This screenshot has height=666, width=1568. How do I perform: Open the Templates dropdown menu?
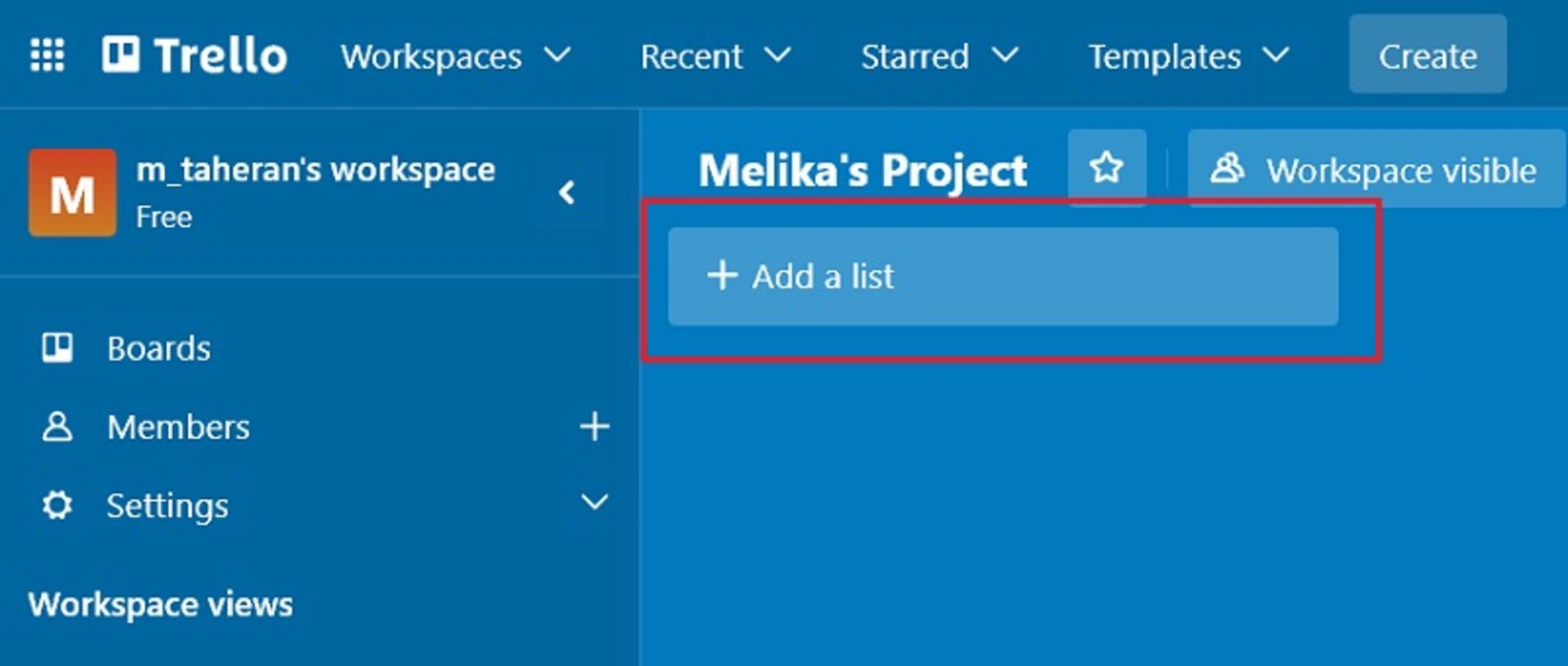1187,56
